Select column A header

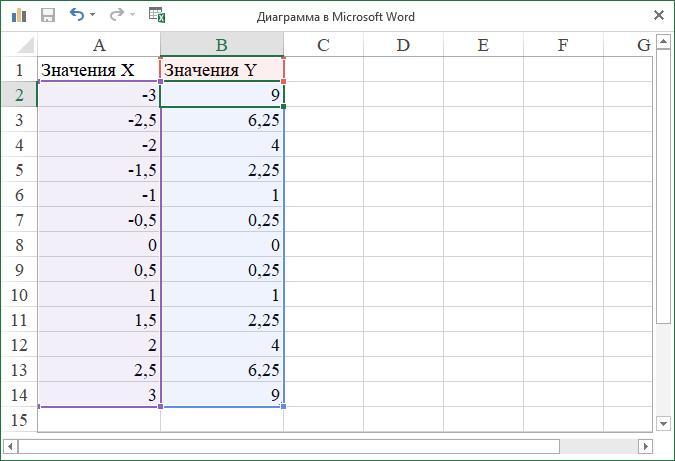click(x=99, y=45)
